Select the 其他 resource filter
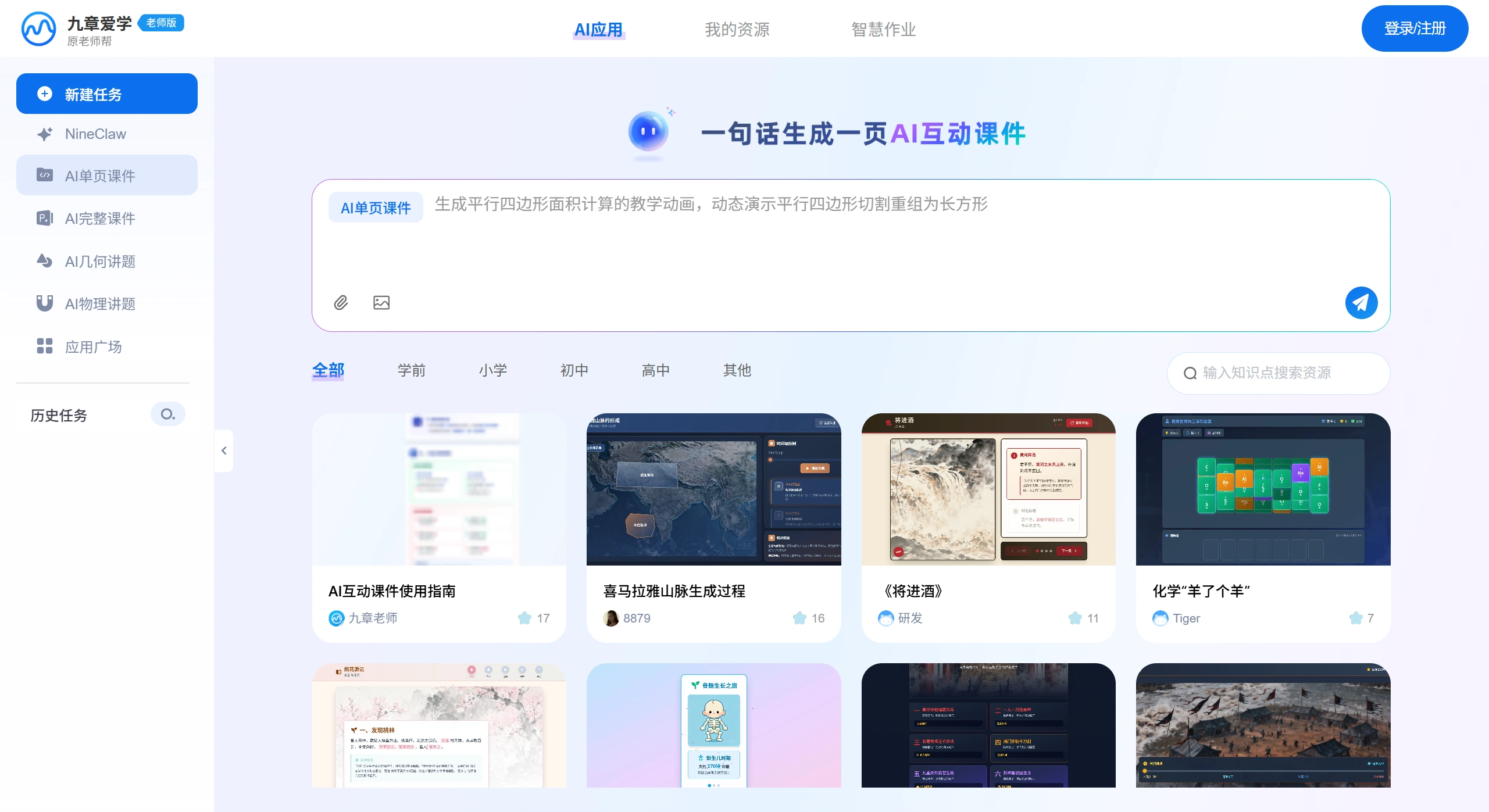 (737, 370)
